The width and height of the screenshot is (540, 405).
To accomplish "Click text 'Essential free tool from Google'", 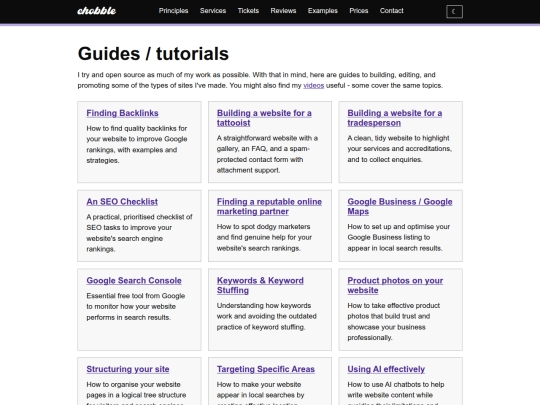I will tap(136, 307).
